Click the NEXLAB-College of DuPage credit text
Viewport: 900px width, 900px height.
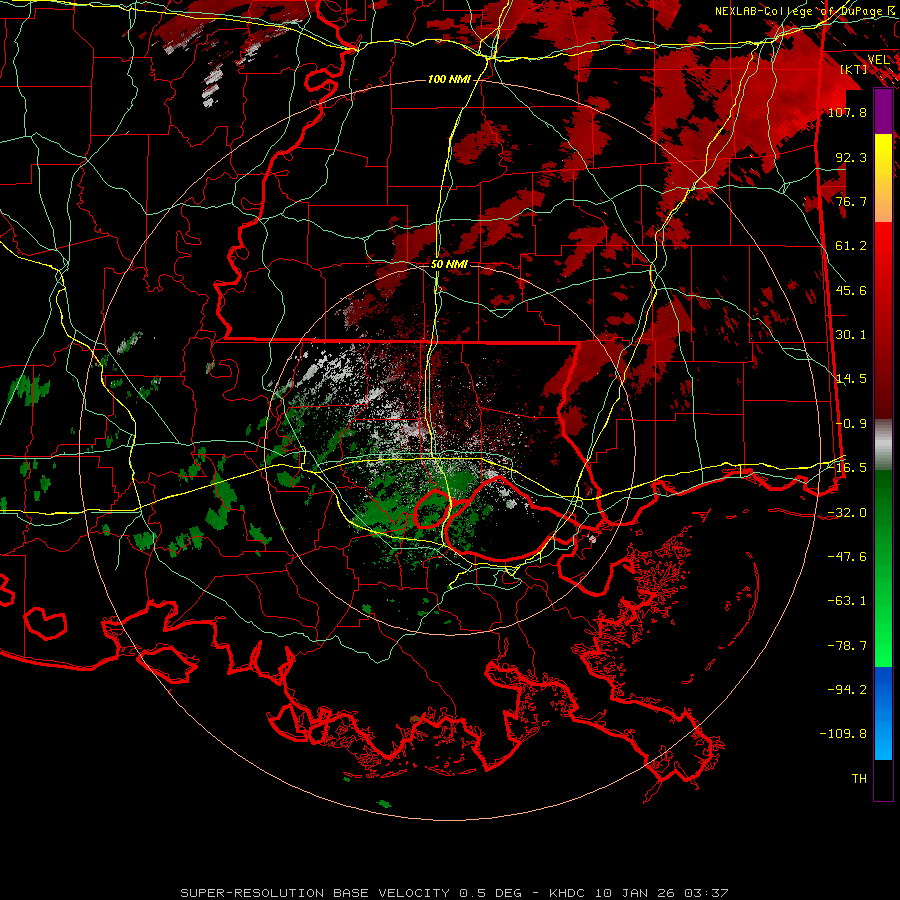pos(807,11)
